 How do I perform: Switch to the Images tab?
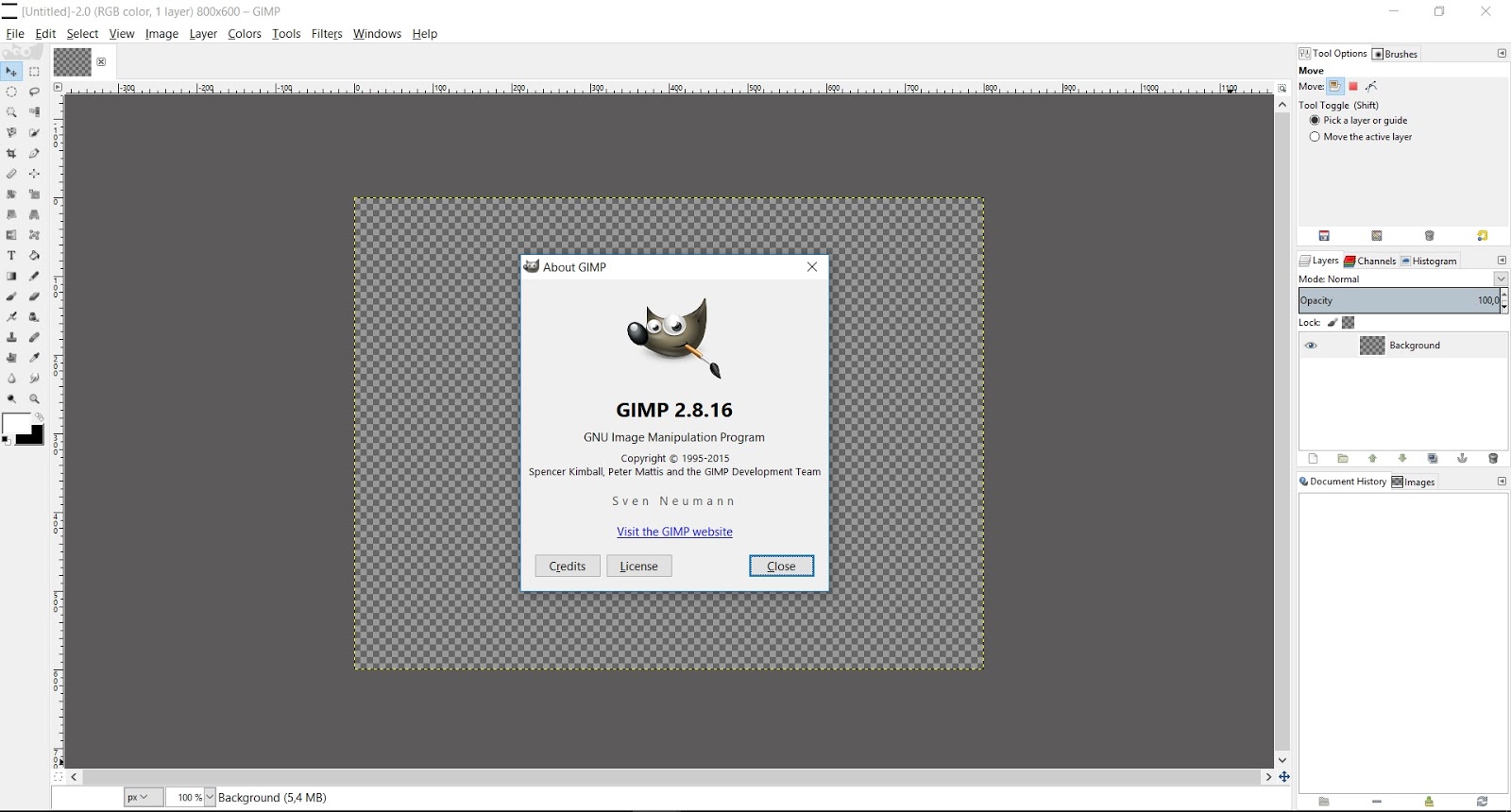pos(1413,482)
